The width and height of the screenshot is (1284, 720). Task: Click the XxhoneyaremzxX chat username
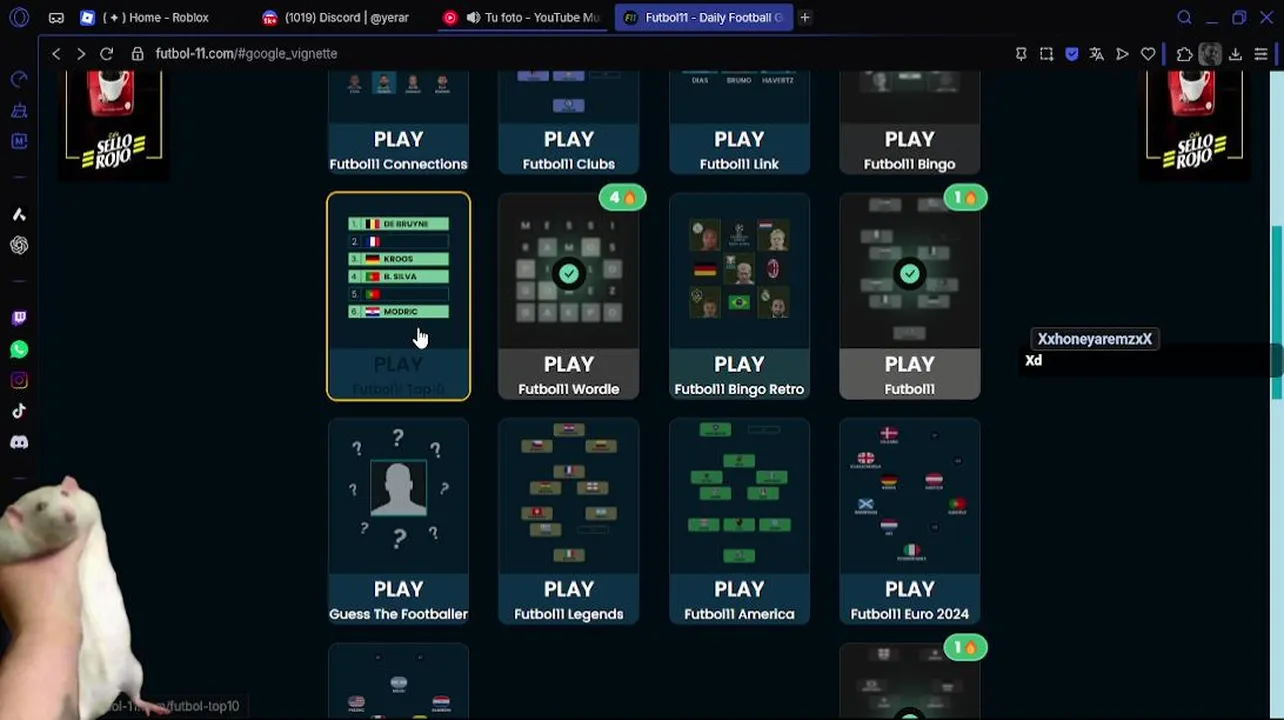1094,339
